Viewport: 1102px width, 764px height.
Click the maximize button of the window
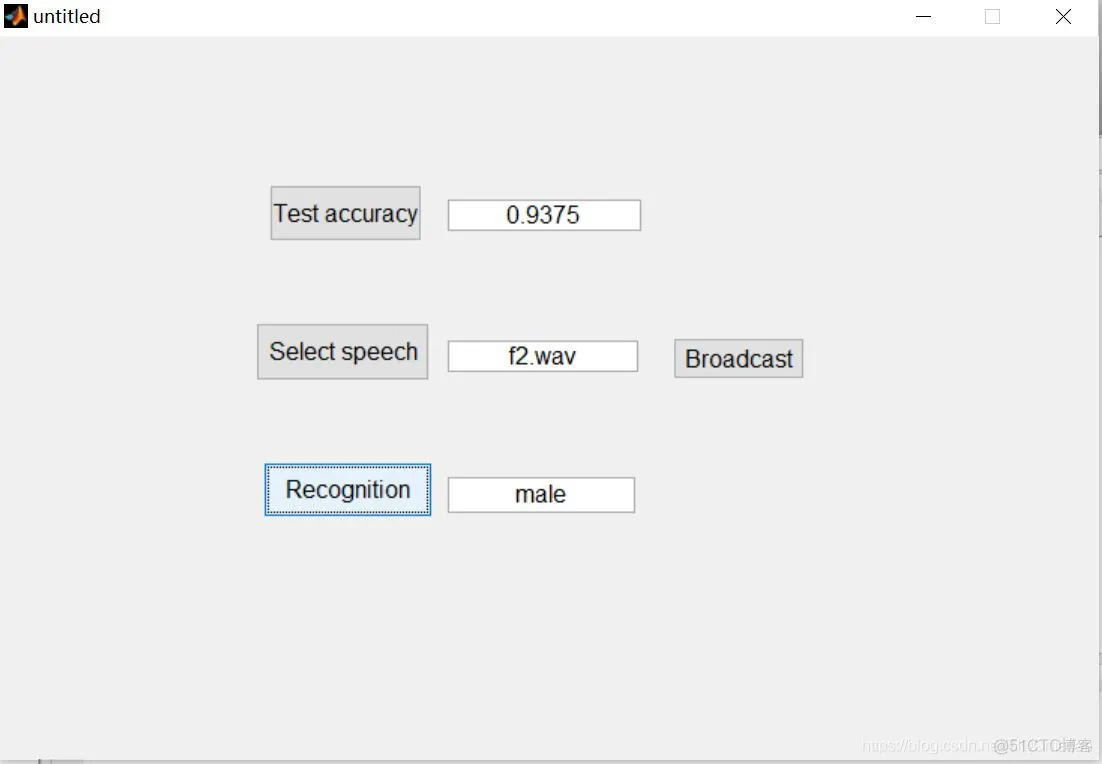(991, 16)
